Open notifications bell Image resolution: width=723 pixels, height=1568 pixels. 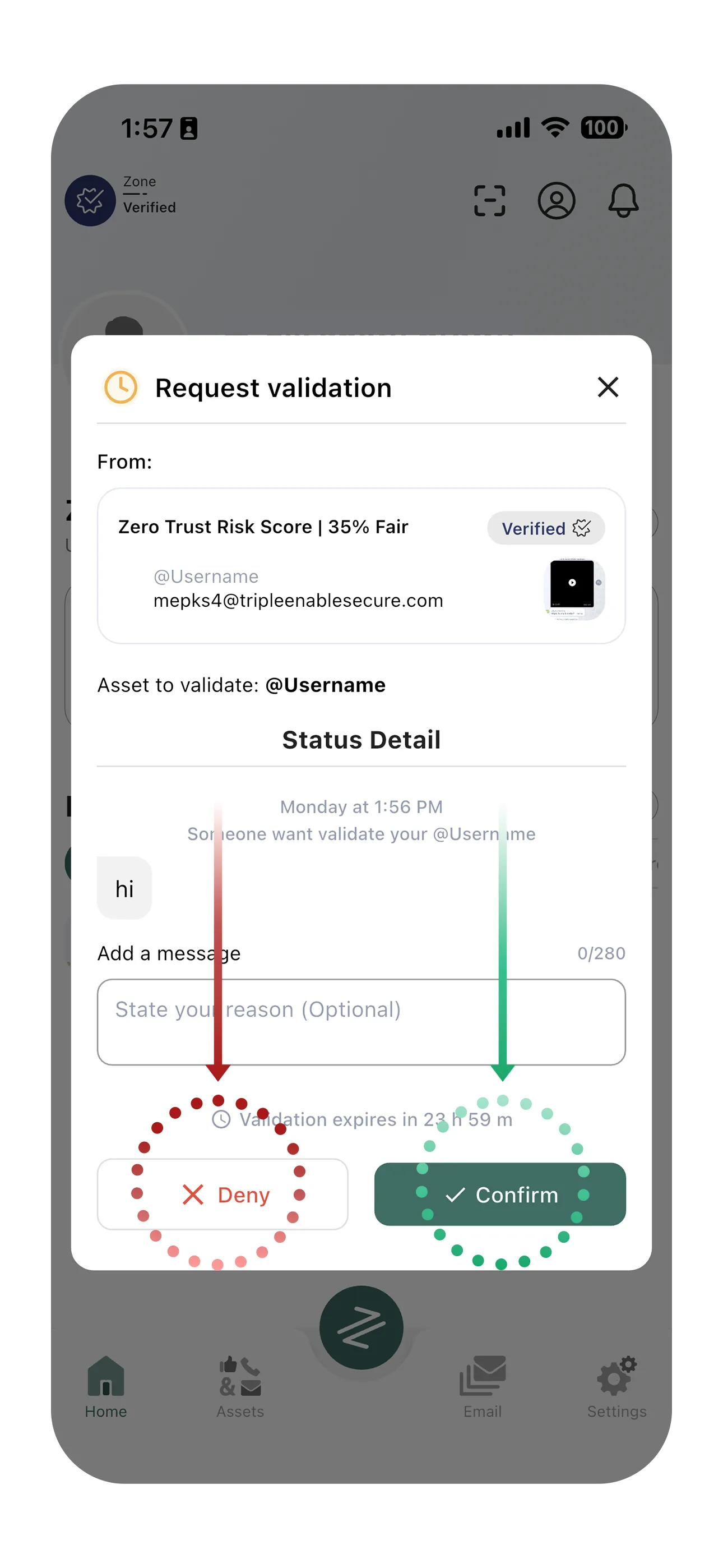[x=623, y=201]
